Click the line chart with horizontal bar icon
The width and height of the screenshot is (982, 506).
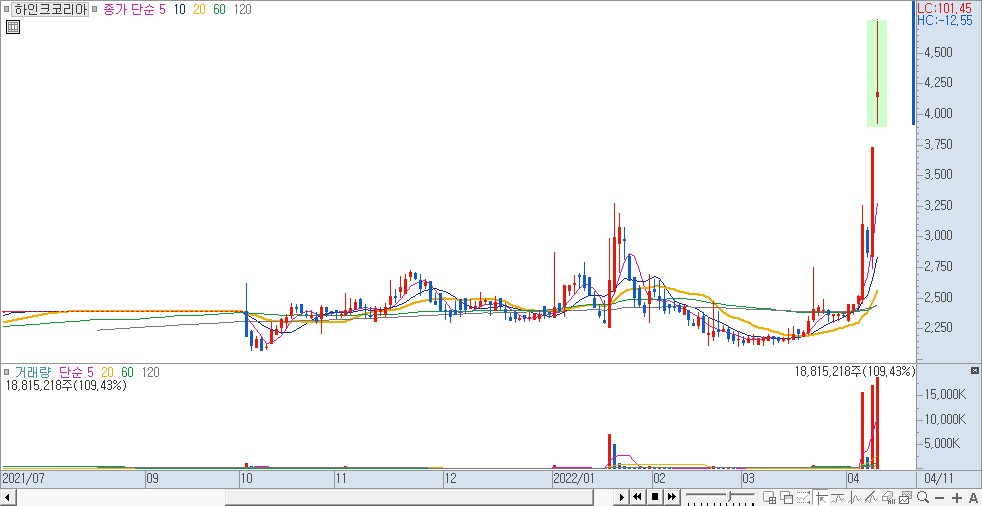837,498
